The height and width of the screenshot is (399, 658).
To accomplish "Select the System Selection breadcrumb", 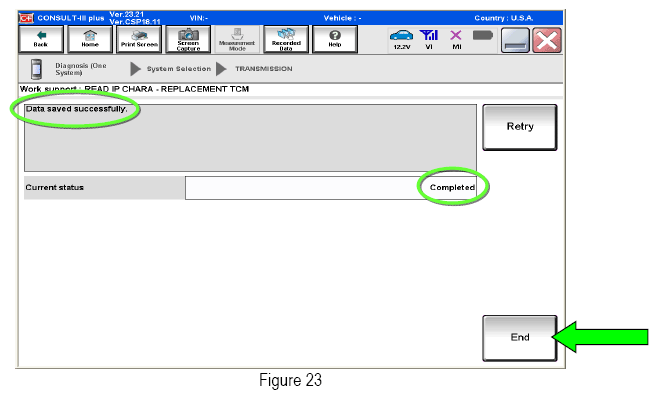I will 179,69.
